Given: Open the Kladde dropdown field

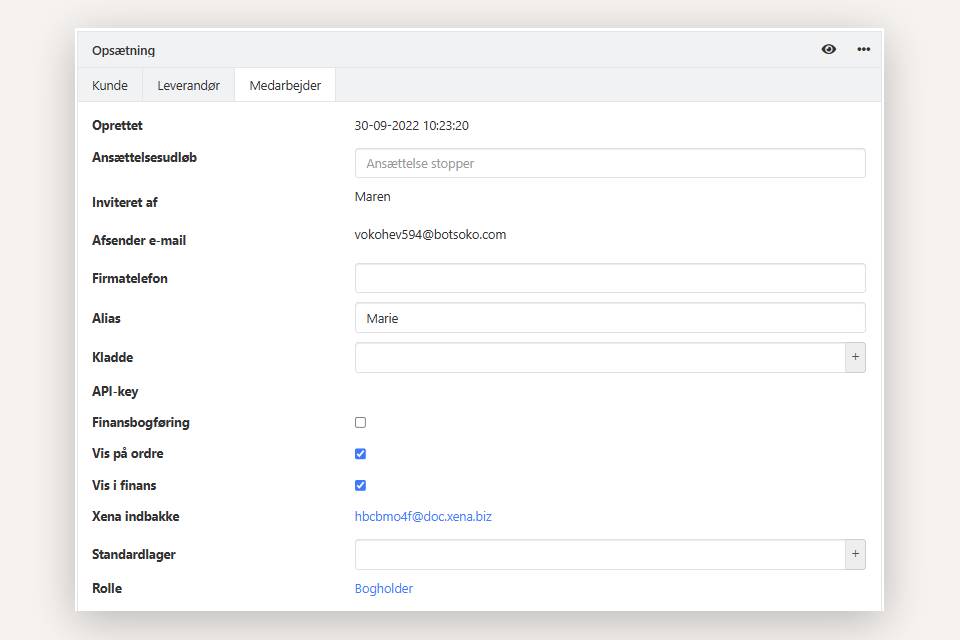Looking at the screenshot, I should pyautogui.click(x=599, y=357).
